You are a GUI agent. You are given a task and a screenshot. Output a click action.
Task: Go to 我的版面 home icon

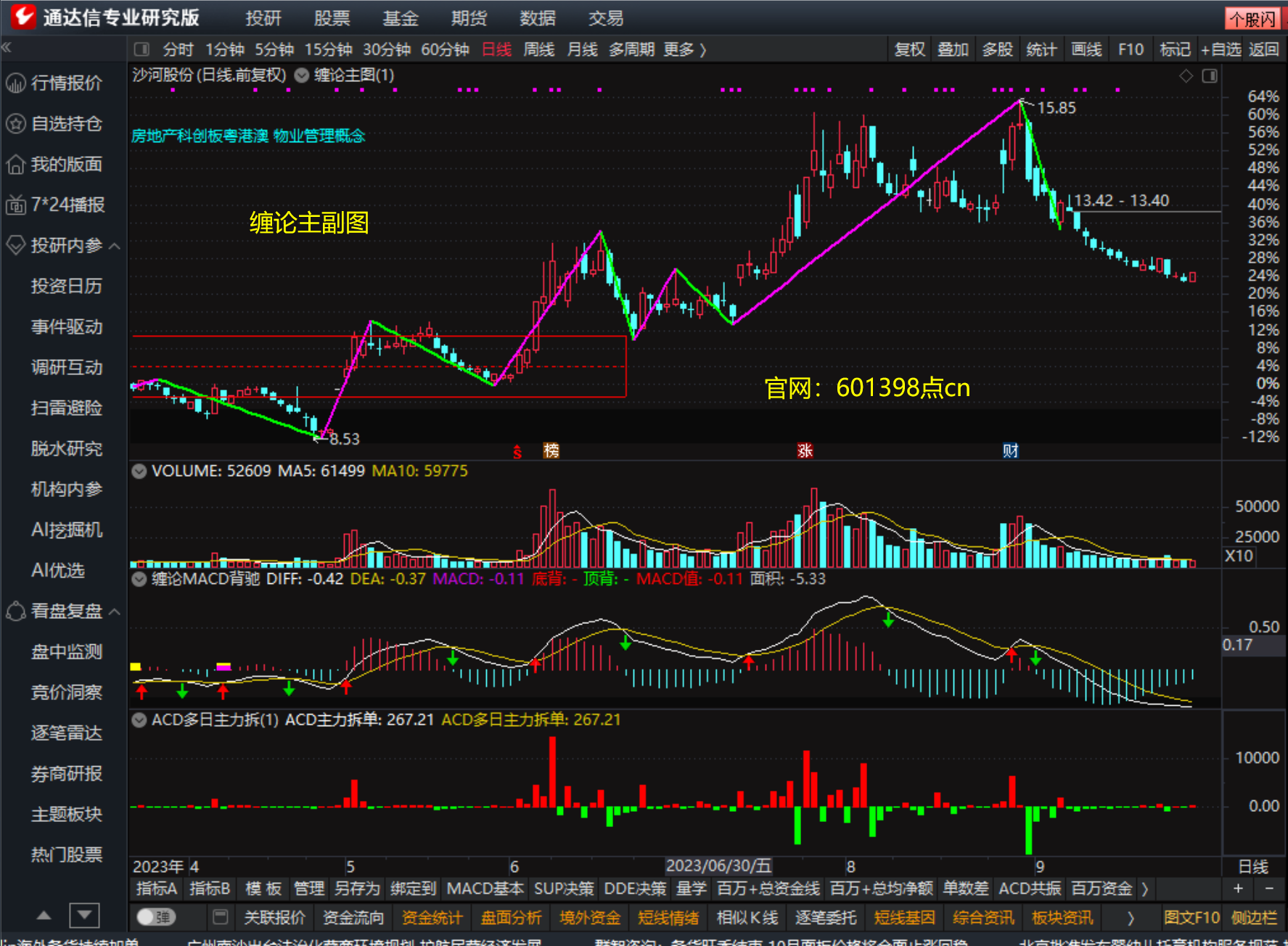point(16,164)
